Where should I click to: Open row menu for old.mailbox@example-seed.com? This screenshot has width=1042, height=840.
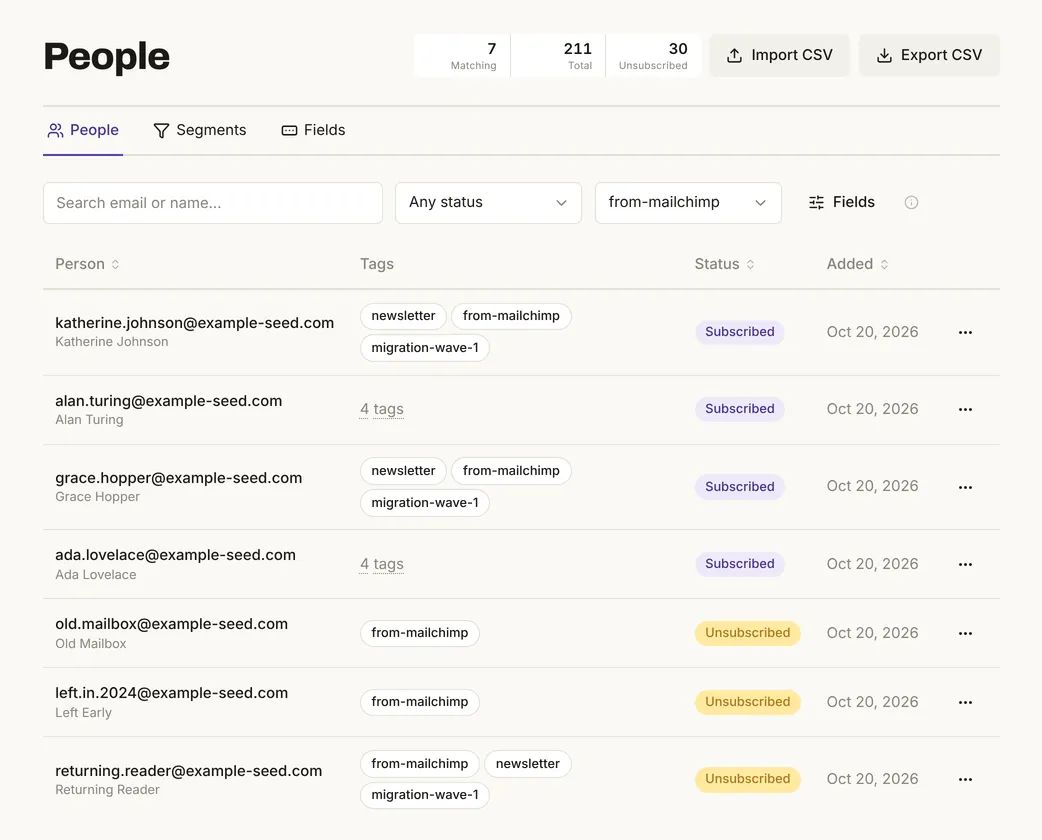[x=965, y=633]
